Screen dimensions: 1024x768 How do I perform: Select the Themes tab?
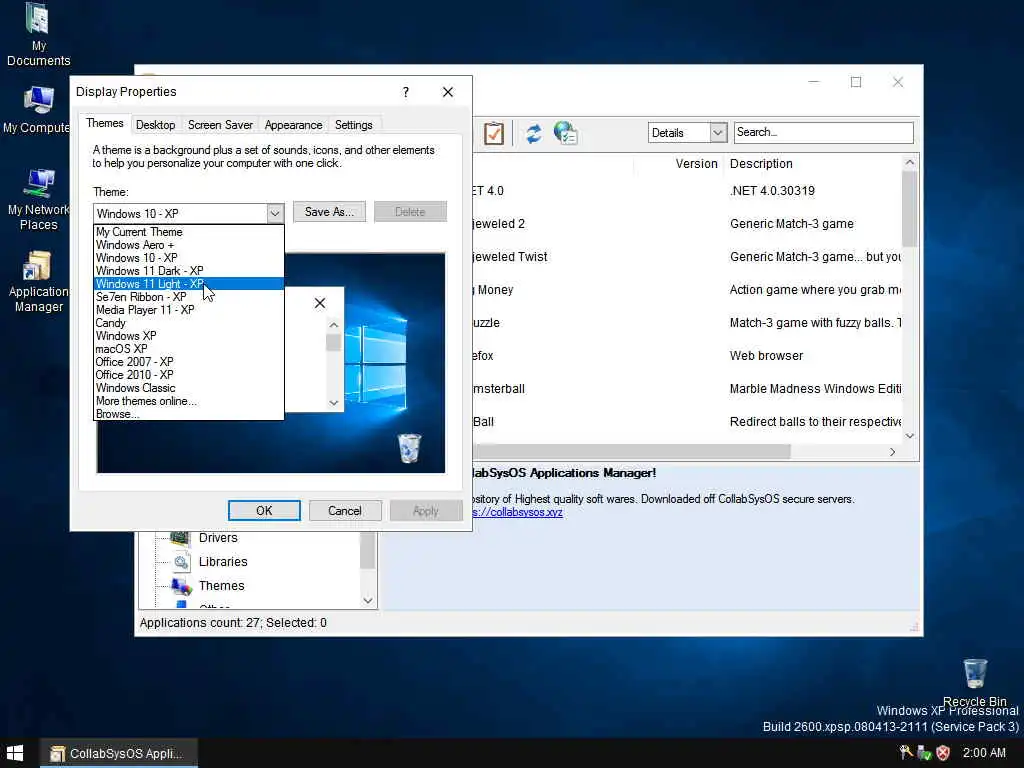pyautogui.click(x=104, y=123)
